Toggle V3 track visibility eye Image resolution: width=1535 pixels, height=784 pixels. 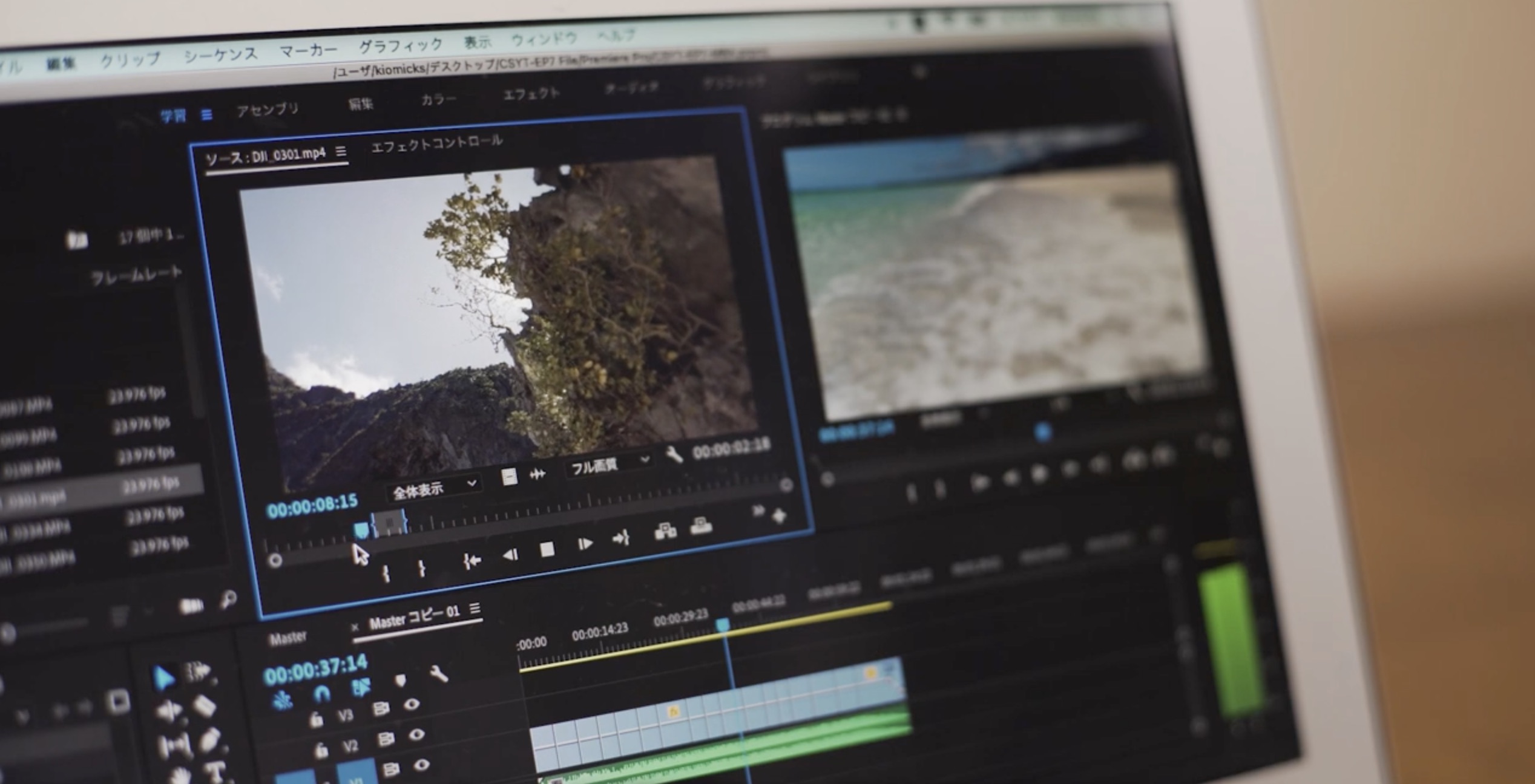pyautogui.click(x=412, y=704)
